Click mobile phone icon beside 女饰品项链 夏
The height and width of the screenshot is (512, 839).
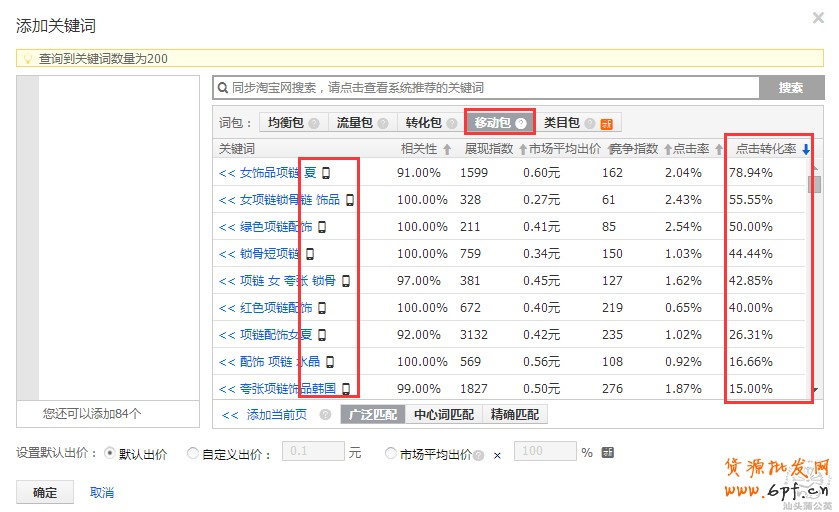[x=325, y=173]
